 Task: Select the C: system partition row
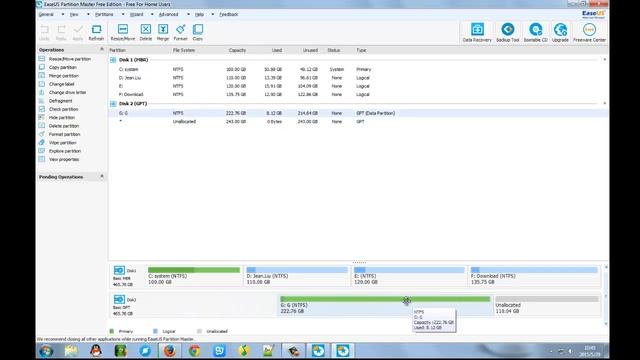coord(358,69)
